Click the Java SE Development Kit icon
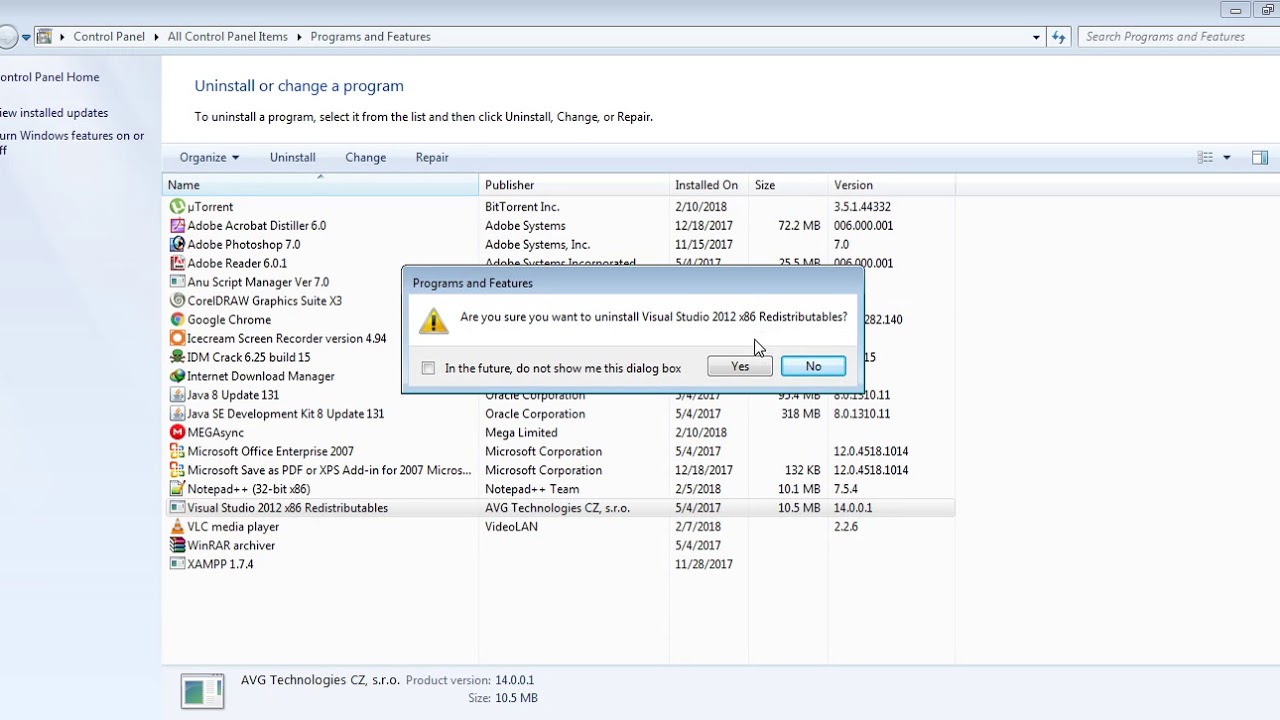The width and height of the screenshot is (1280, 720). (177, 414)
